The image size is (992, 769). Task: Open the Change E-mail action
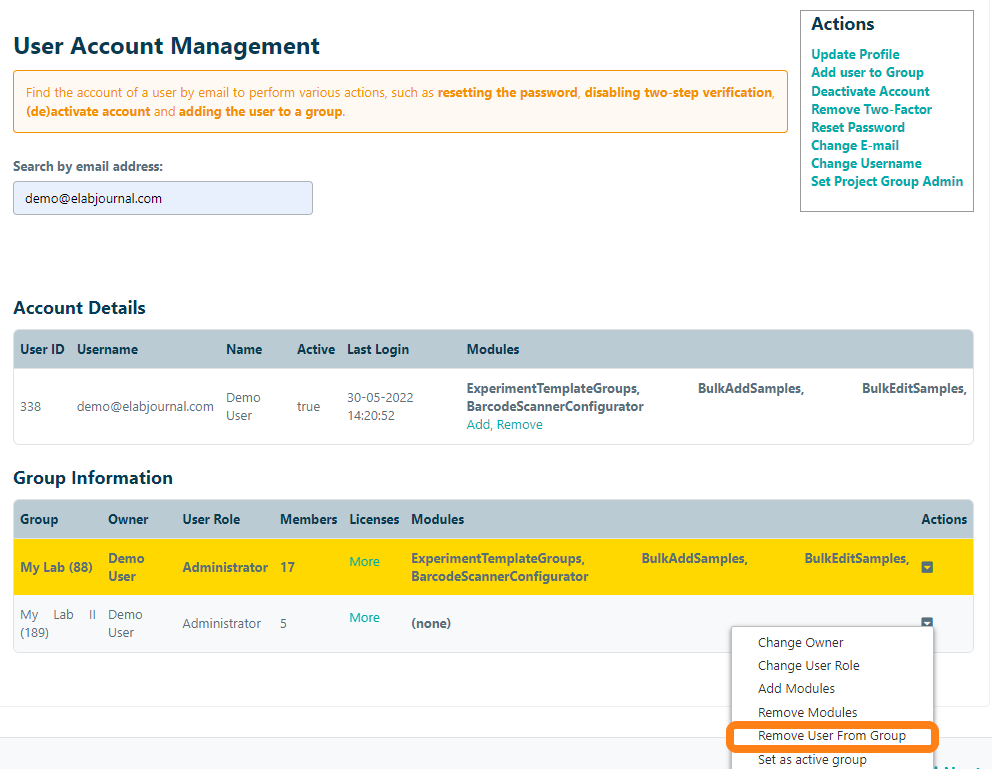[x=854, y=145]
